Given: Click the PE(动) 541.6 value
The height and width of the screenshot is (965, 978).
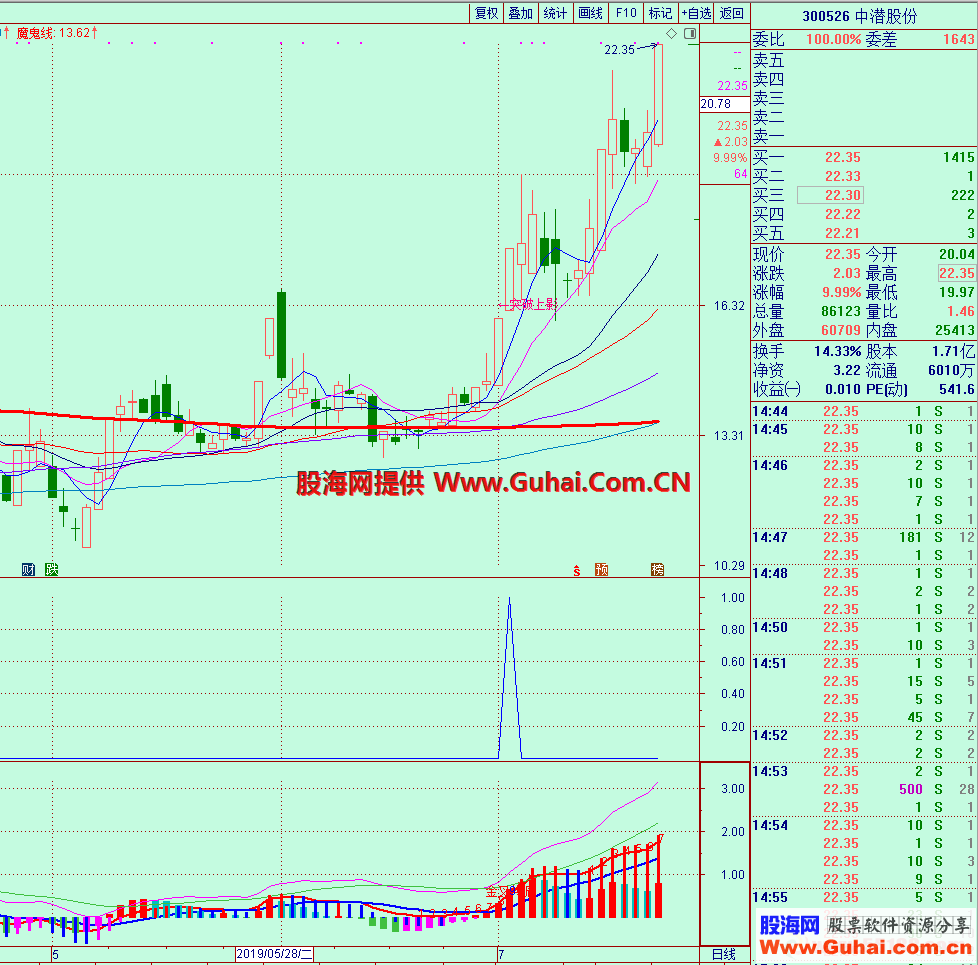Looking at the screenshot, I should coord(957,390).
